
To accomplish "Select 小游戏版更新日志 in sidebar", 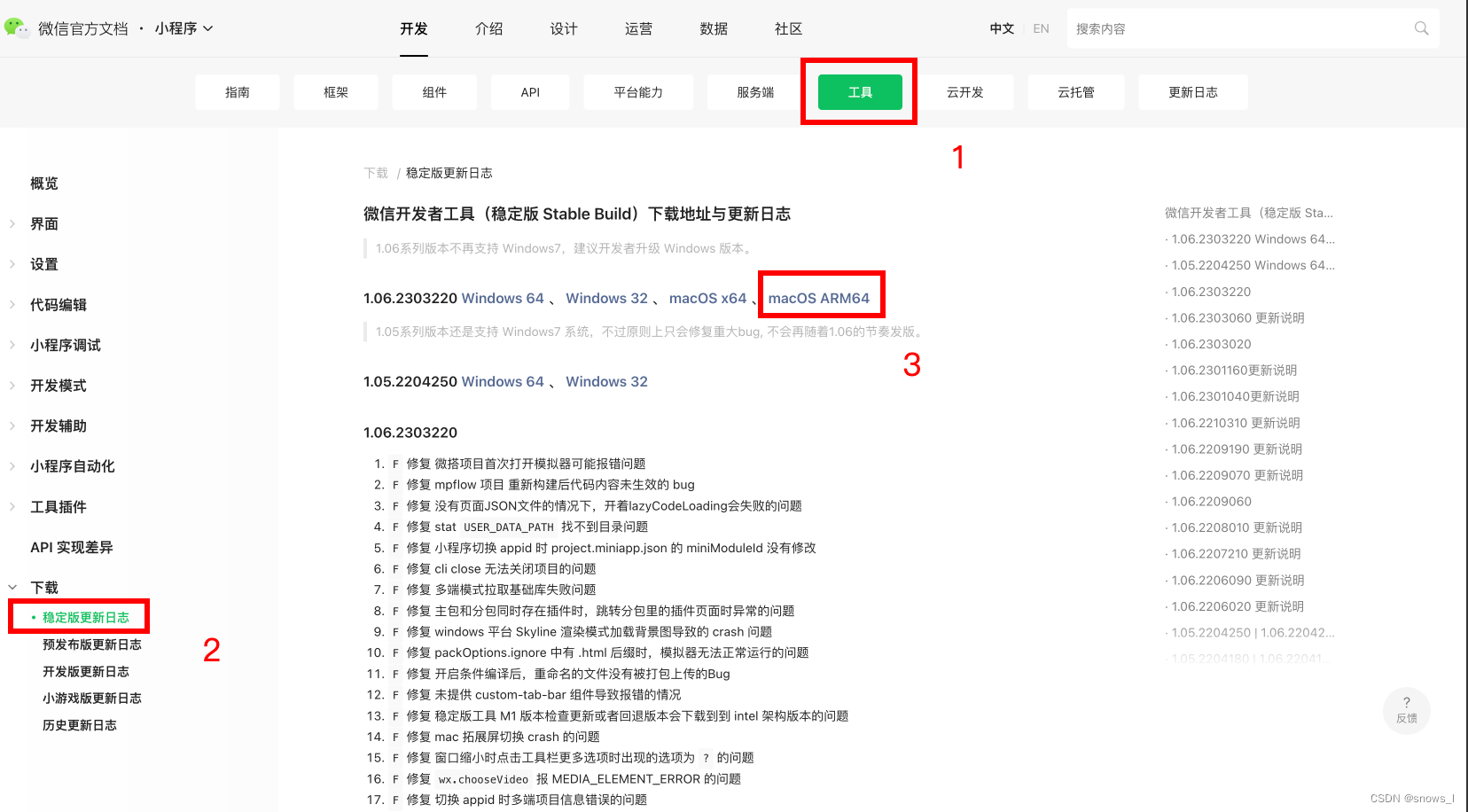I will click(x=92, y=699).
